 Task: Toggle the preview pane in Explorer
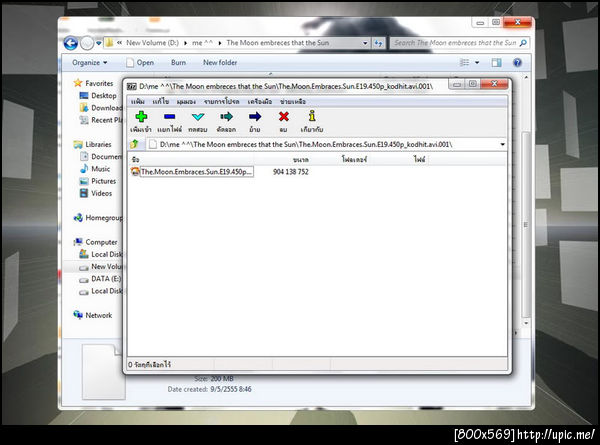(496, 62)
